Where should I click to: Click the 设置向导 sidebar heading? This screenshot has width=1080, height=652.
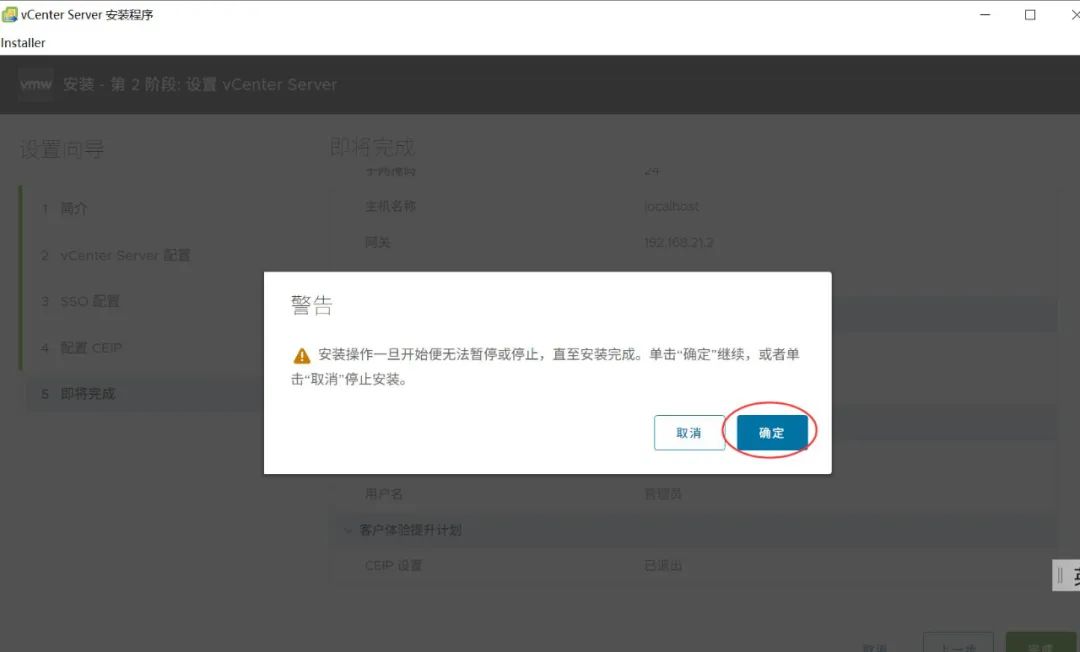62,149
